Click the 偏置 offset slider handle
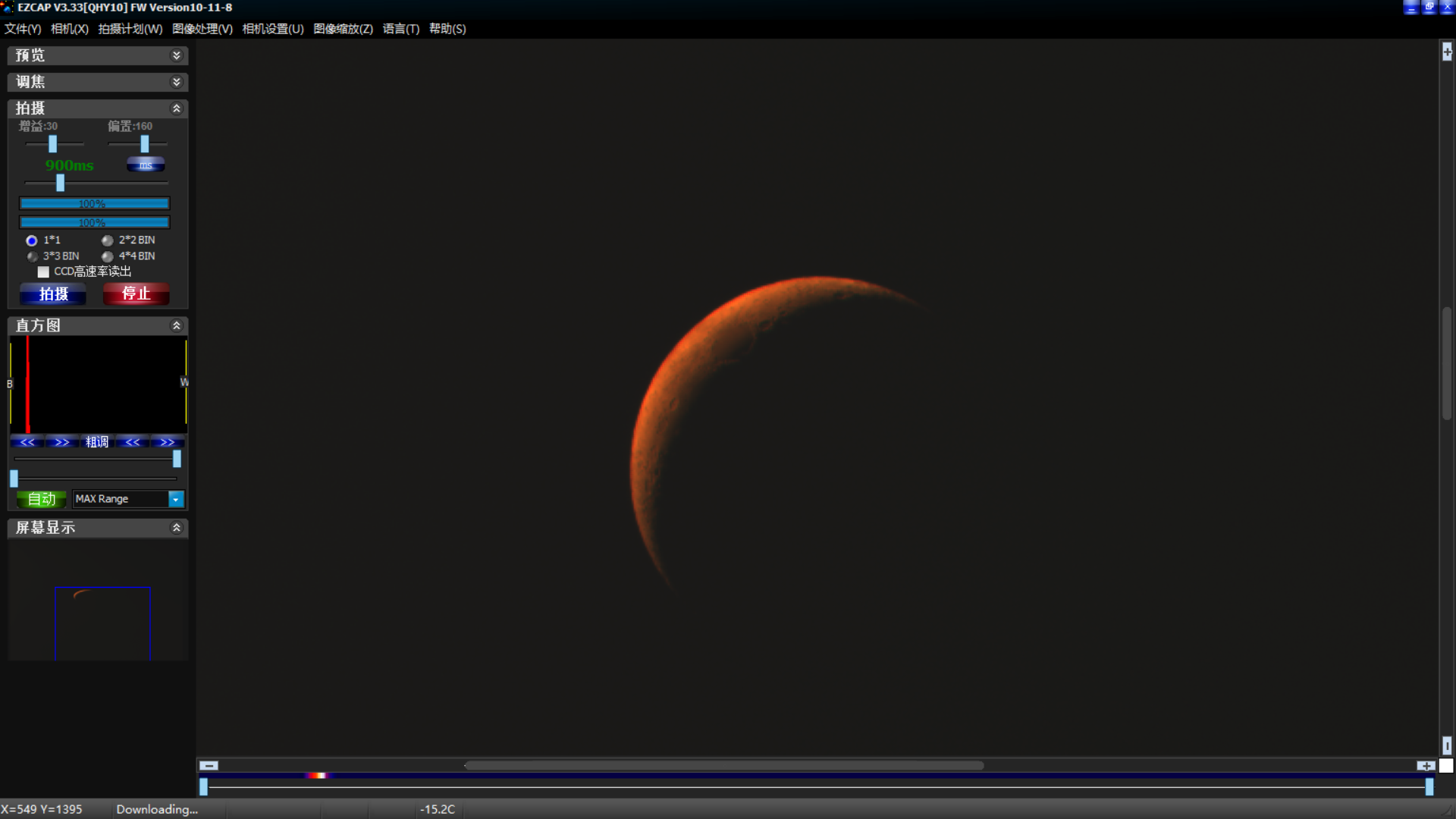 [x=144, y=144]
